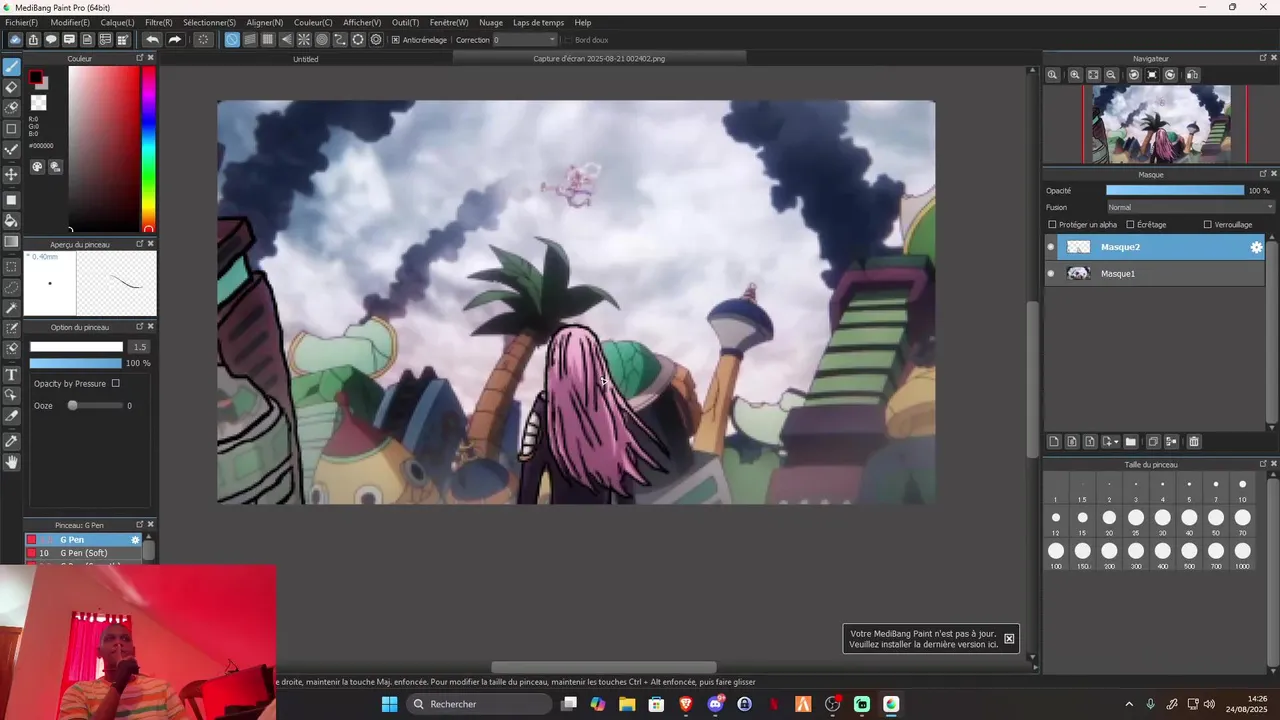Open the Afficher menu
This screenshot has width=1280, height=720.
[361, 22]
